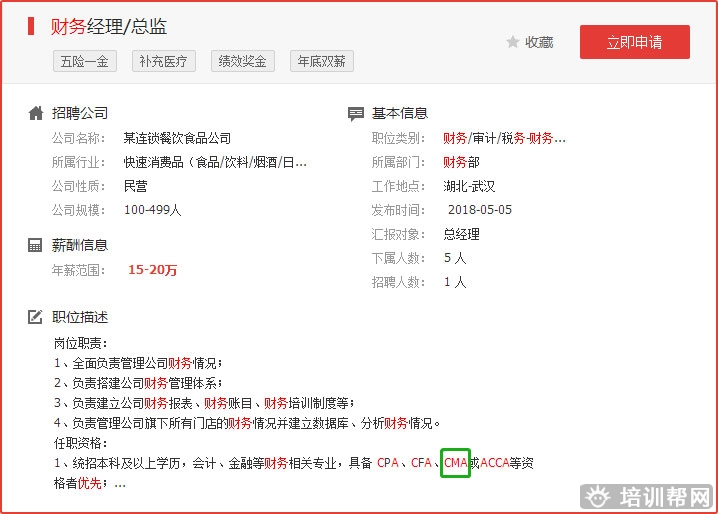Click the edit icon beside 职位描述
Image resolution: width=718 pixels, height=514 pixels.
(36, 318)
